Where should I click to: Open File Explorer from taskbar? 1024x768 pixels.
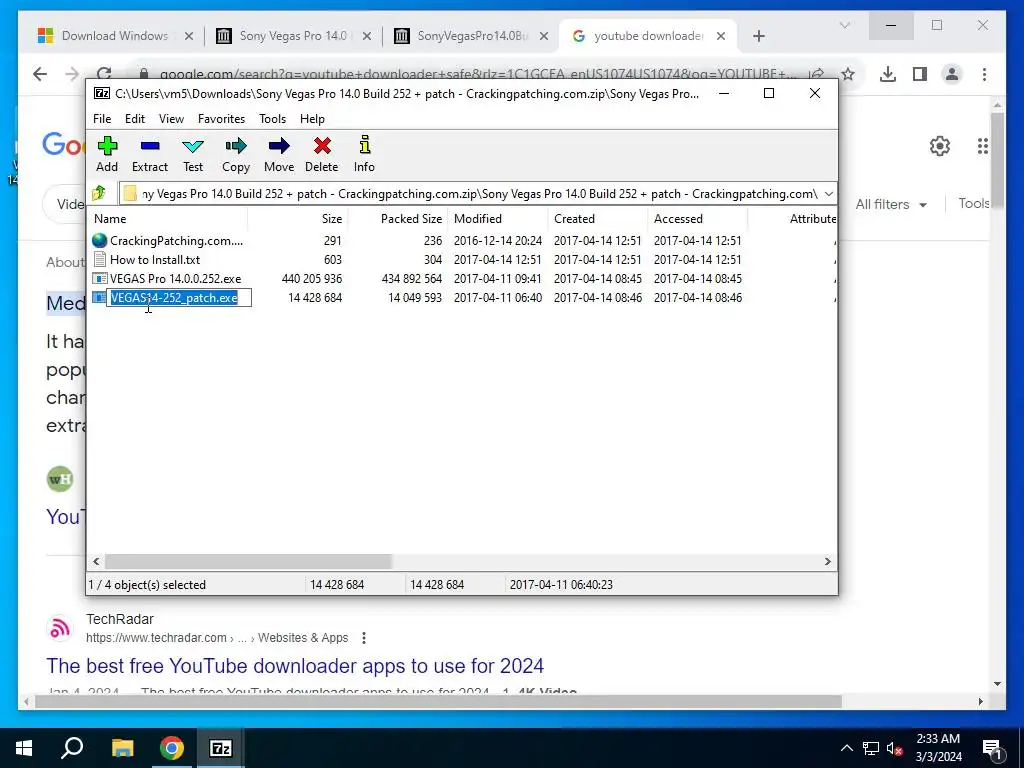122,748
